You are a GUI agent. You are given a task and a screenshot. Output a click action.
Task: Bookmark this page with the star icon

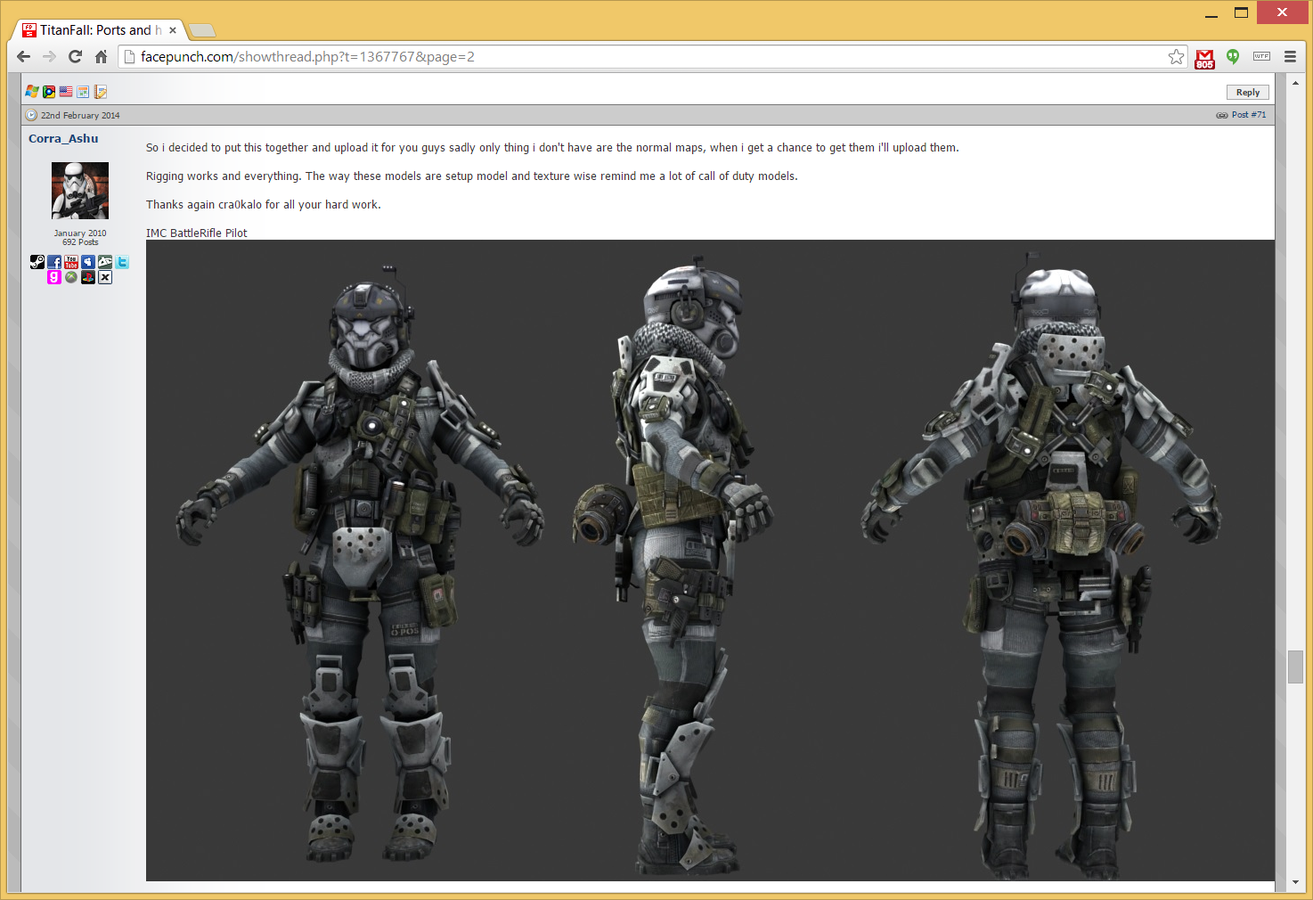click(x=1176, y=57)
